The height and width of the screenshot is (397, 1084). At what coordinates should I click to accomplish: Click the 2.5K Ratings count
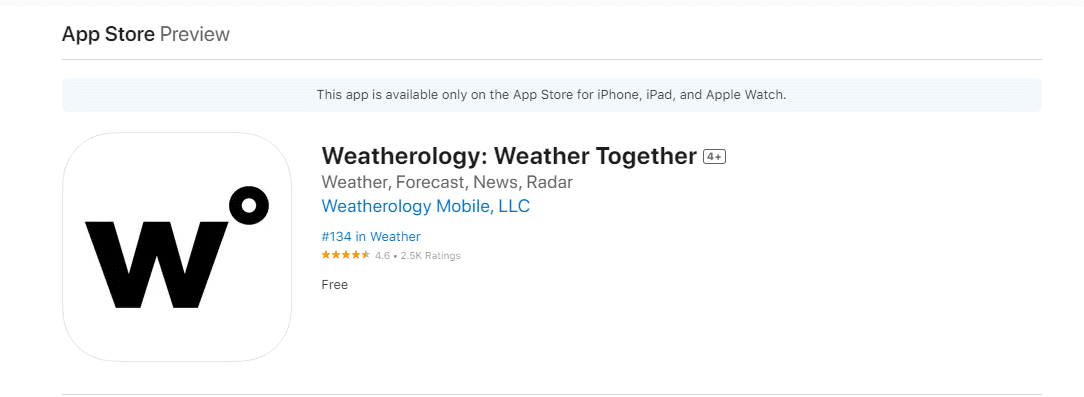coord(430,256)
